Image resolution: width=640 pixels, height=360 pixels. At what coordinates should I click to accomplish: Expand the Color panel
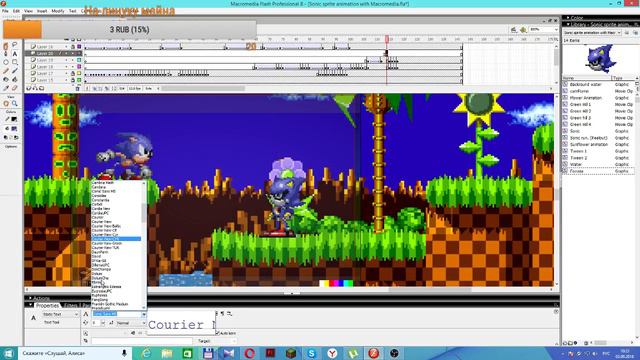tap(568, 18)
